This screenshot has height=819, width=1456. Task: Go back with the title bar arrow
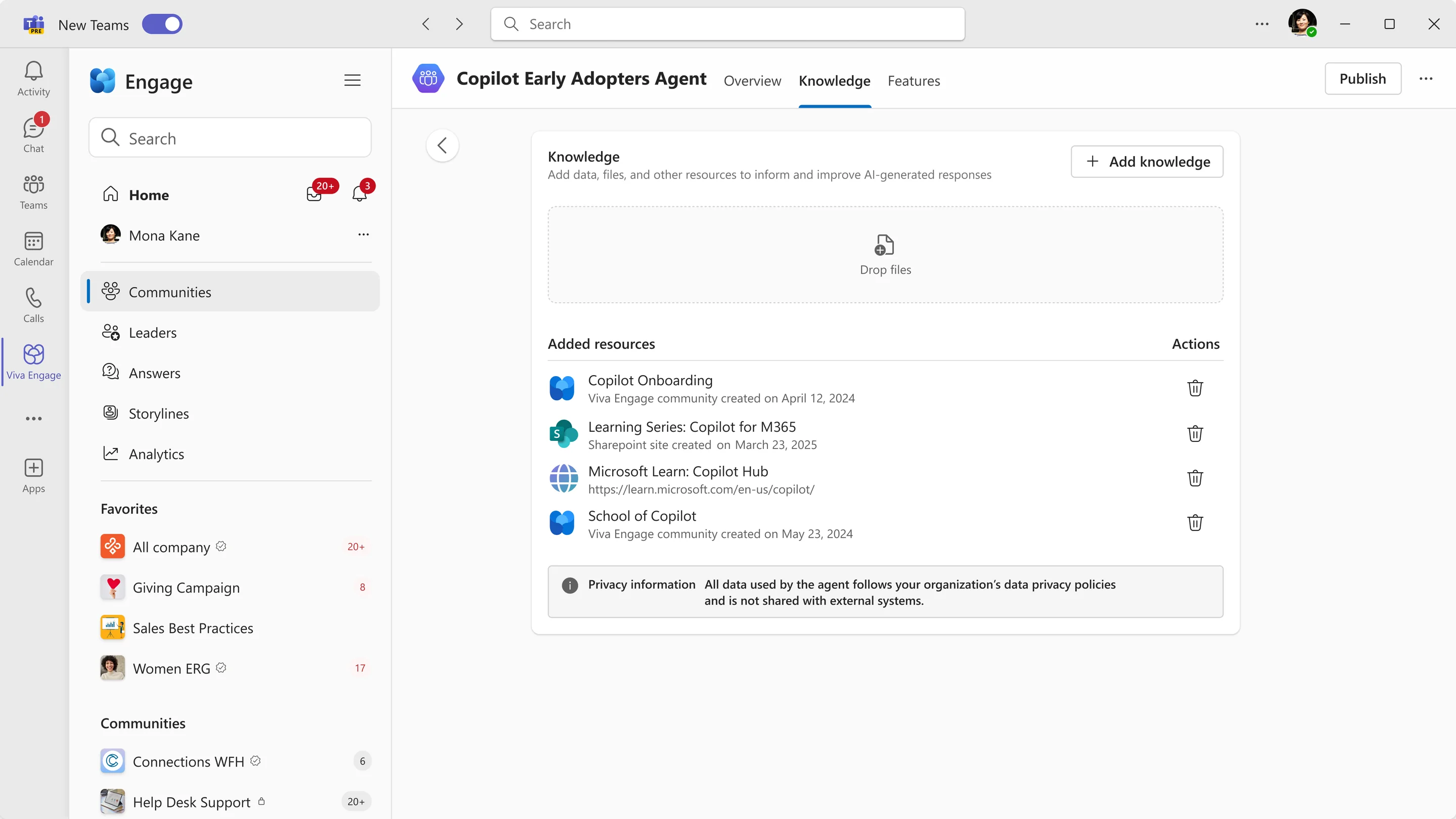pyautogui.click(x=426, y=24)
